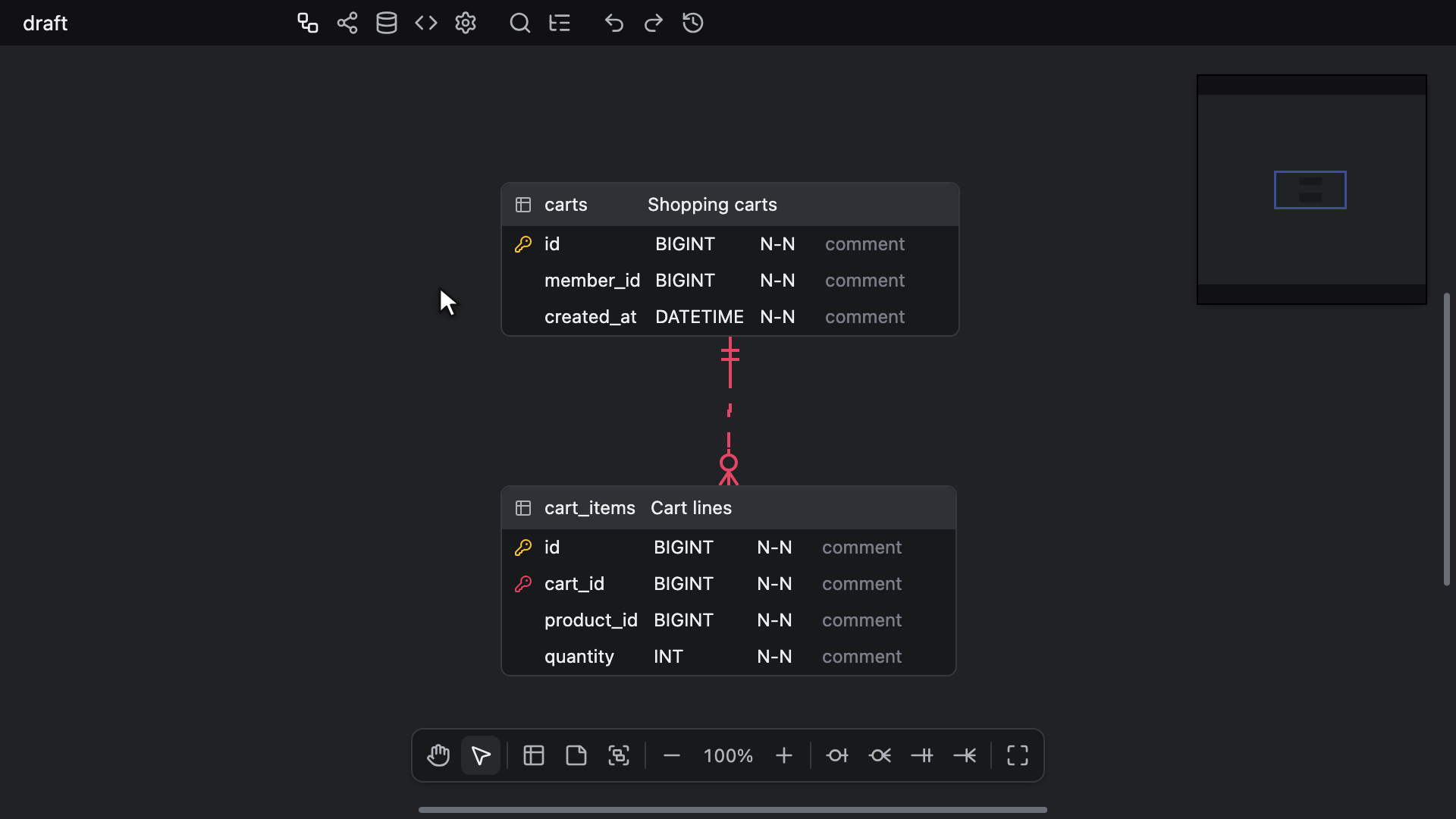Screen dimensions: 1456x819
Task: Click the cart_id comment field
Action: [x=861, y=584]
